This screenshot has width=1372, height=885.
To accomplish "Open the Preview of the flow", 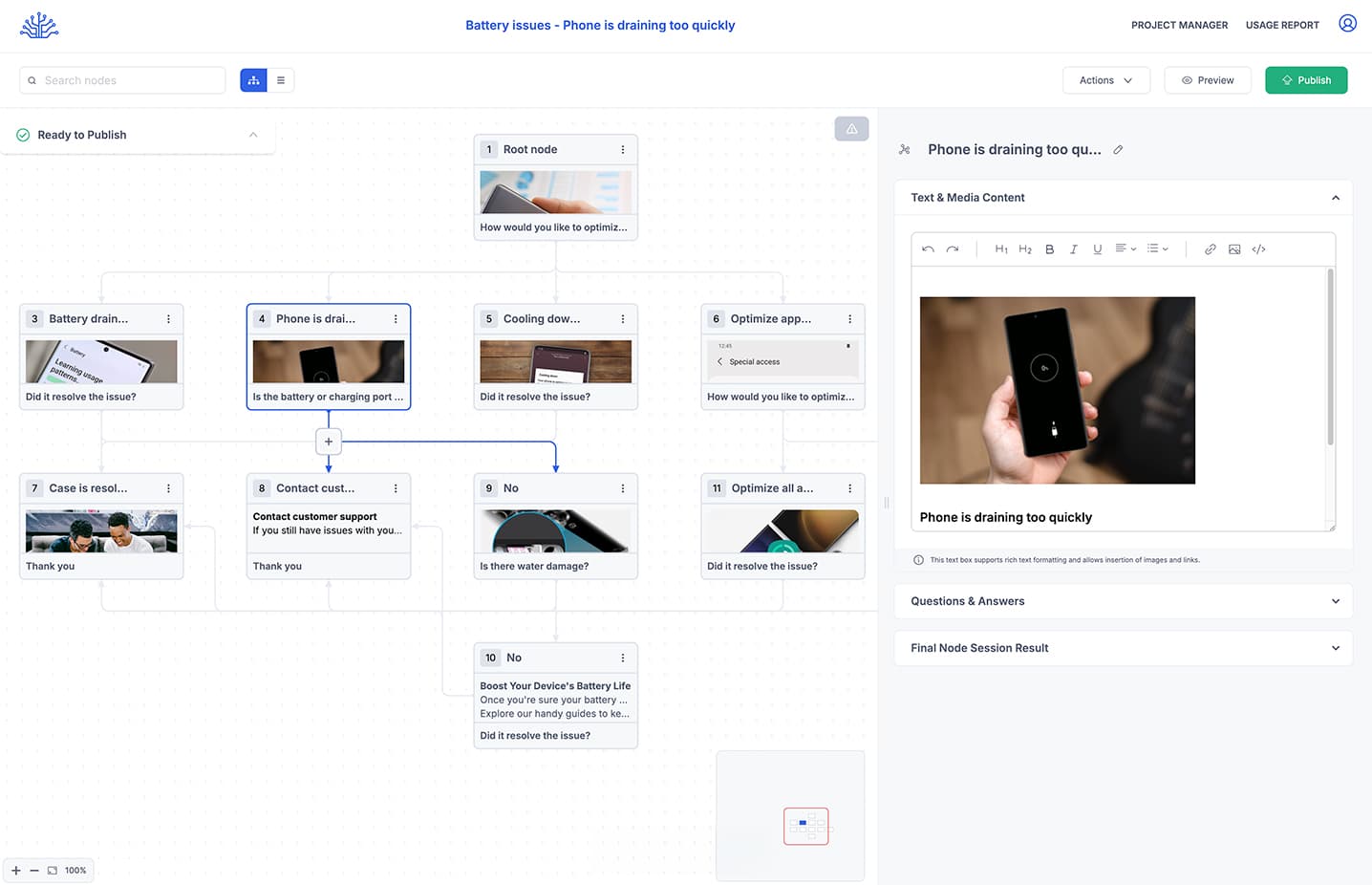I will 1207,80.
